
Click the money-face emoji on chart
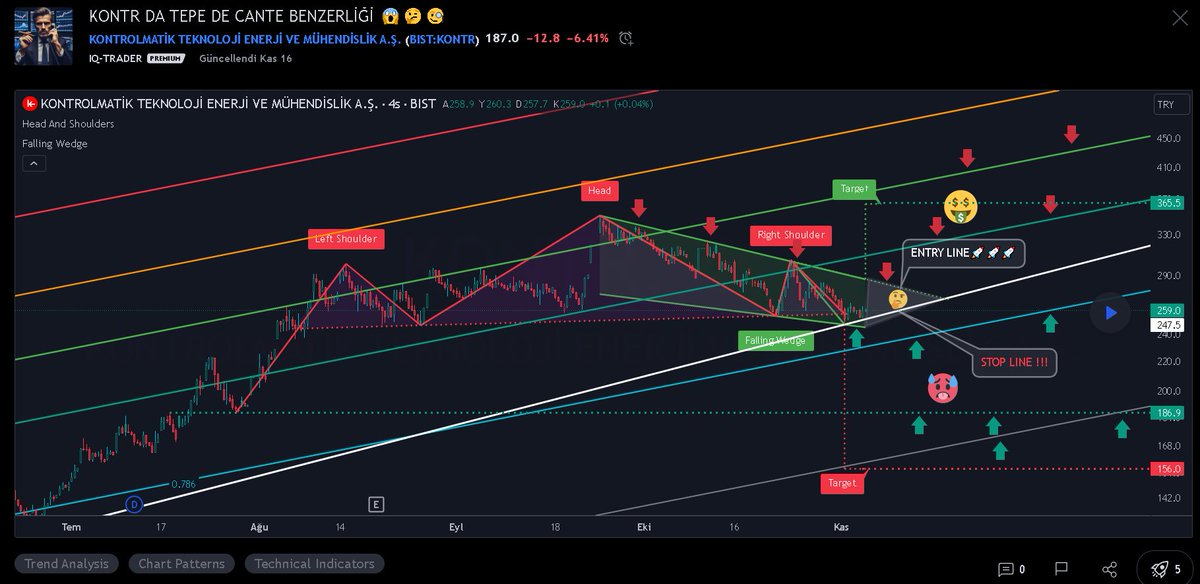[x=960, y=209]
